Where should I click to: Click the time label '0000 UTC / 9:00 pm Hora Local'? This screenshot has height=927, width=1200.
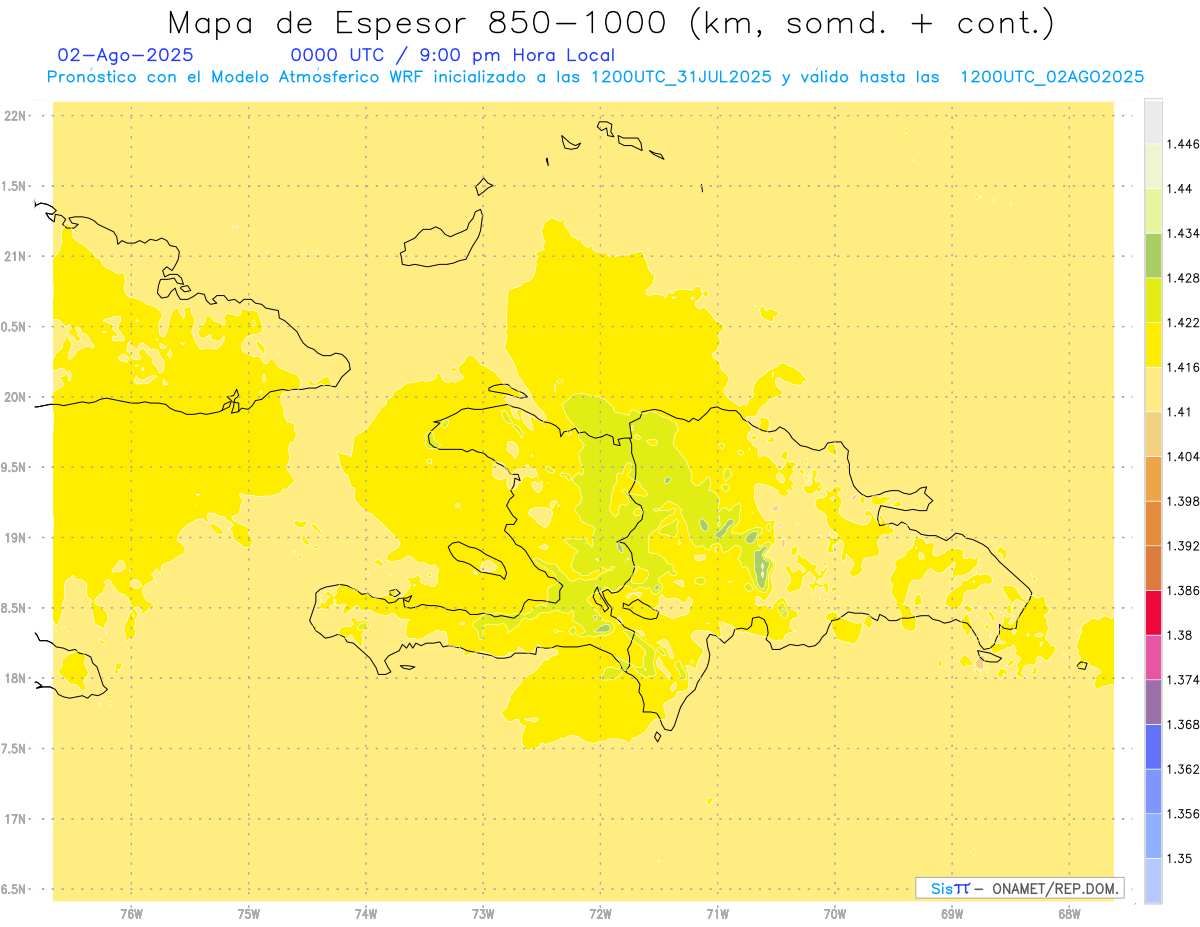[453, 56]
